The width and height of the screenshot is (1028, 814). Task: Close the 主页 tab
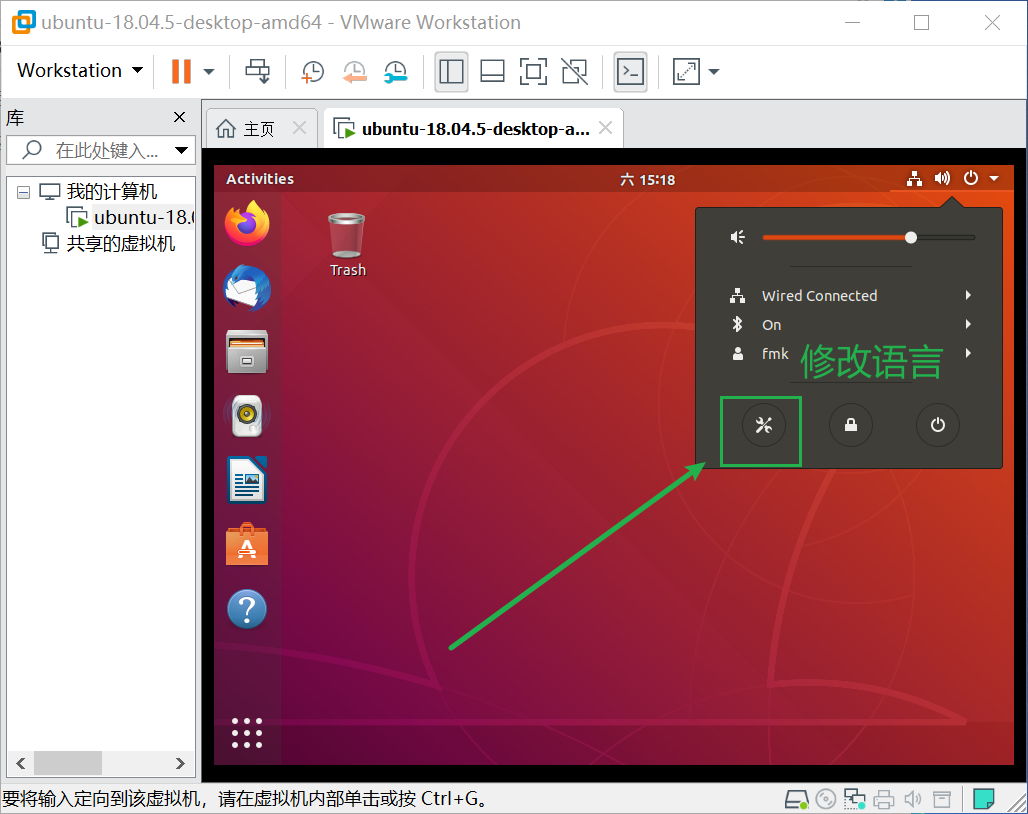click(x=299, y=128)
